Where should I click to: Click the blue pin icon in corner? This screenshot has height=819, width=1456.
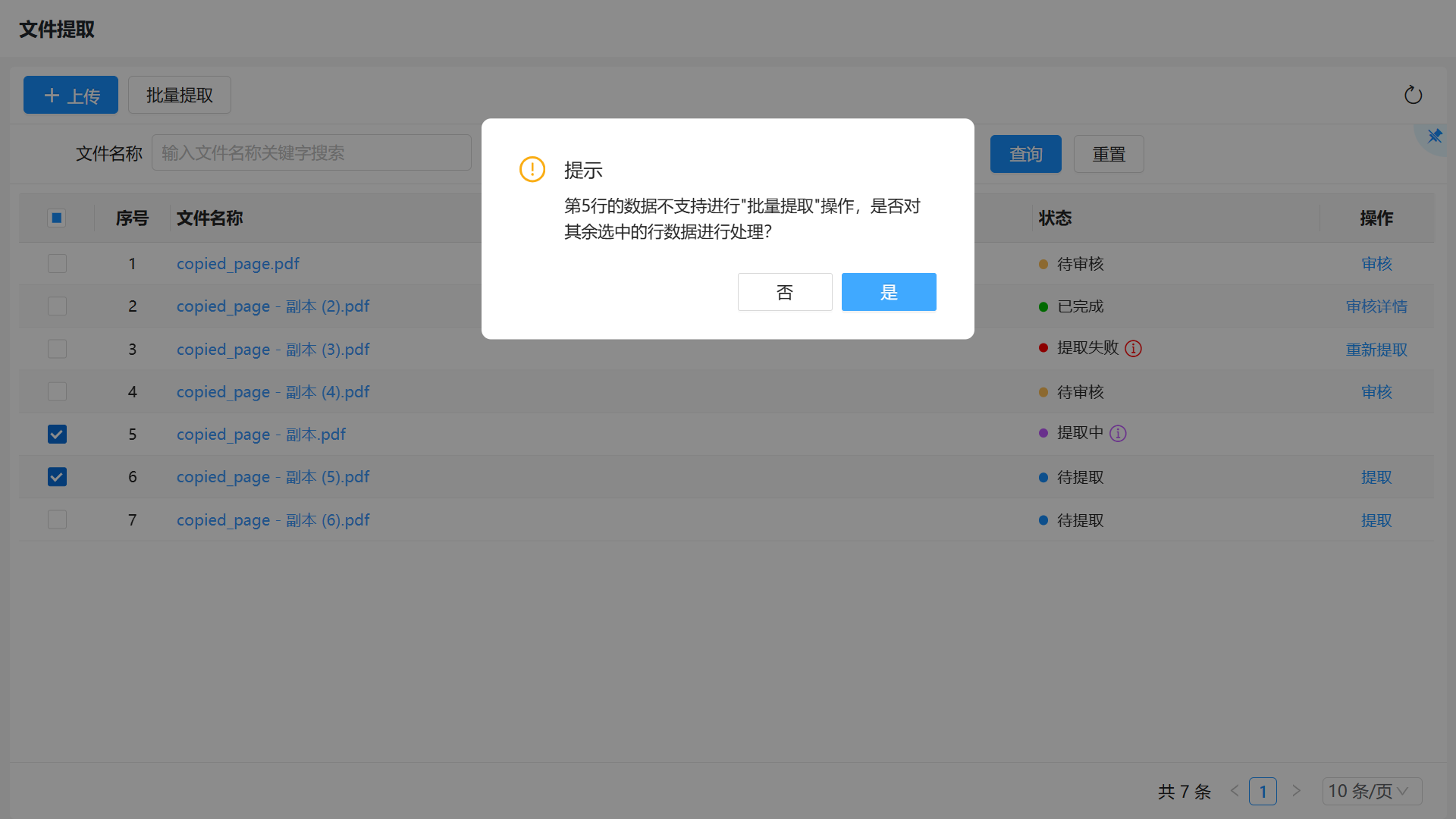(x=1434, y=136)
